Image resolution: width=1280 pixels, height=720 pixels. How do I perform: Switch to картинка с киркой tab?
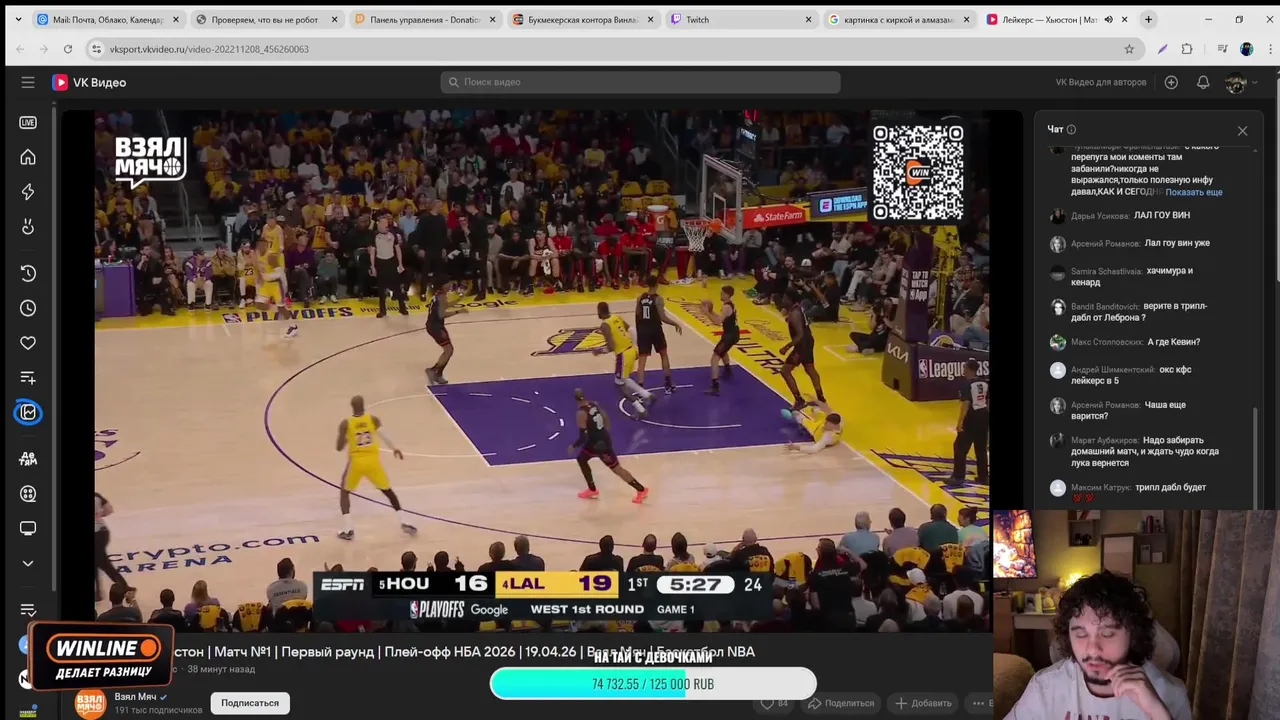[898, 19]
